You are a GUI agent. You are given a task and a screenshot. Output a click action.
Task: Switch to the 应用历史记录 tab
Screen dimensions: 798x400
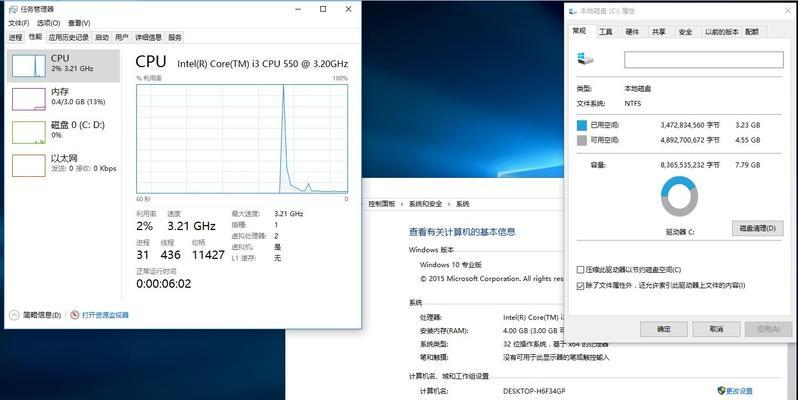(69, 37)
